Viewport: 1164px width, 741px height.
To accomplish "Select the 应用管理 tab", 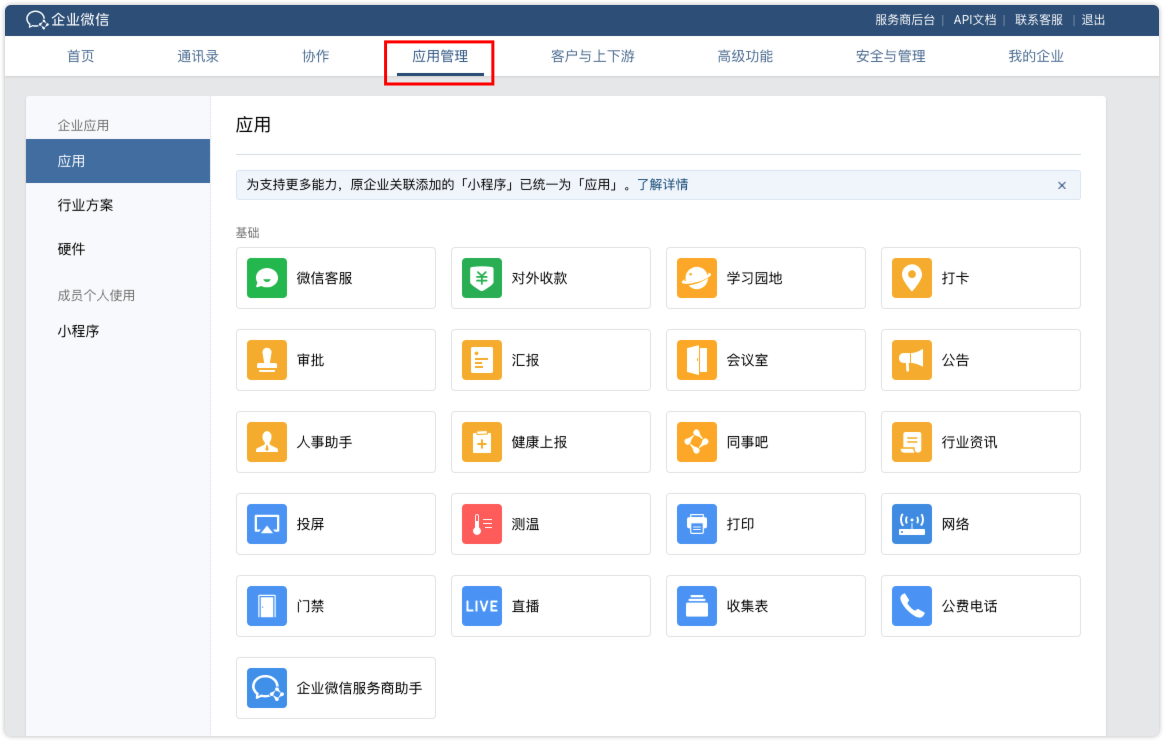I will tap(440, 56).
